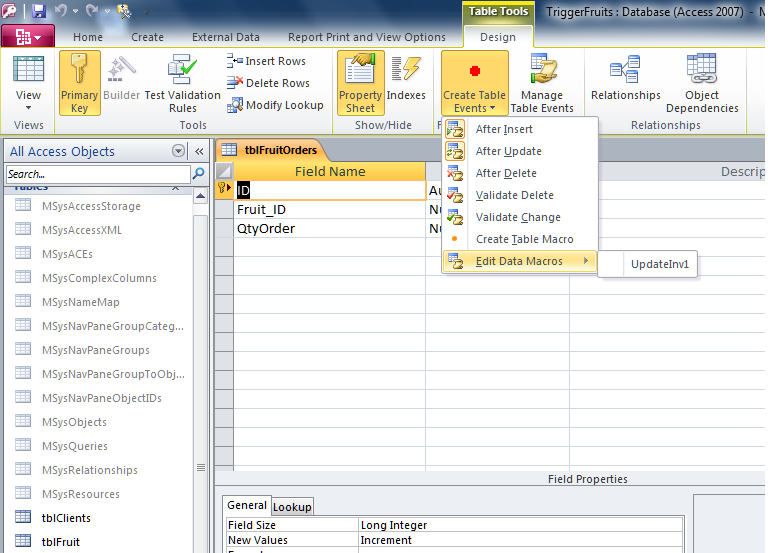
Task: Expand the Edit Data Macros submenu
Action: 520,262
